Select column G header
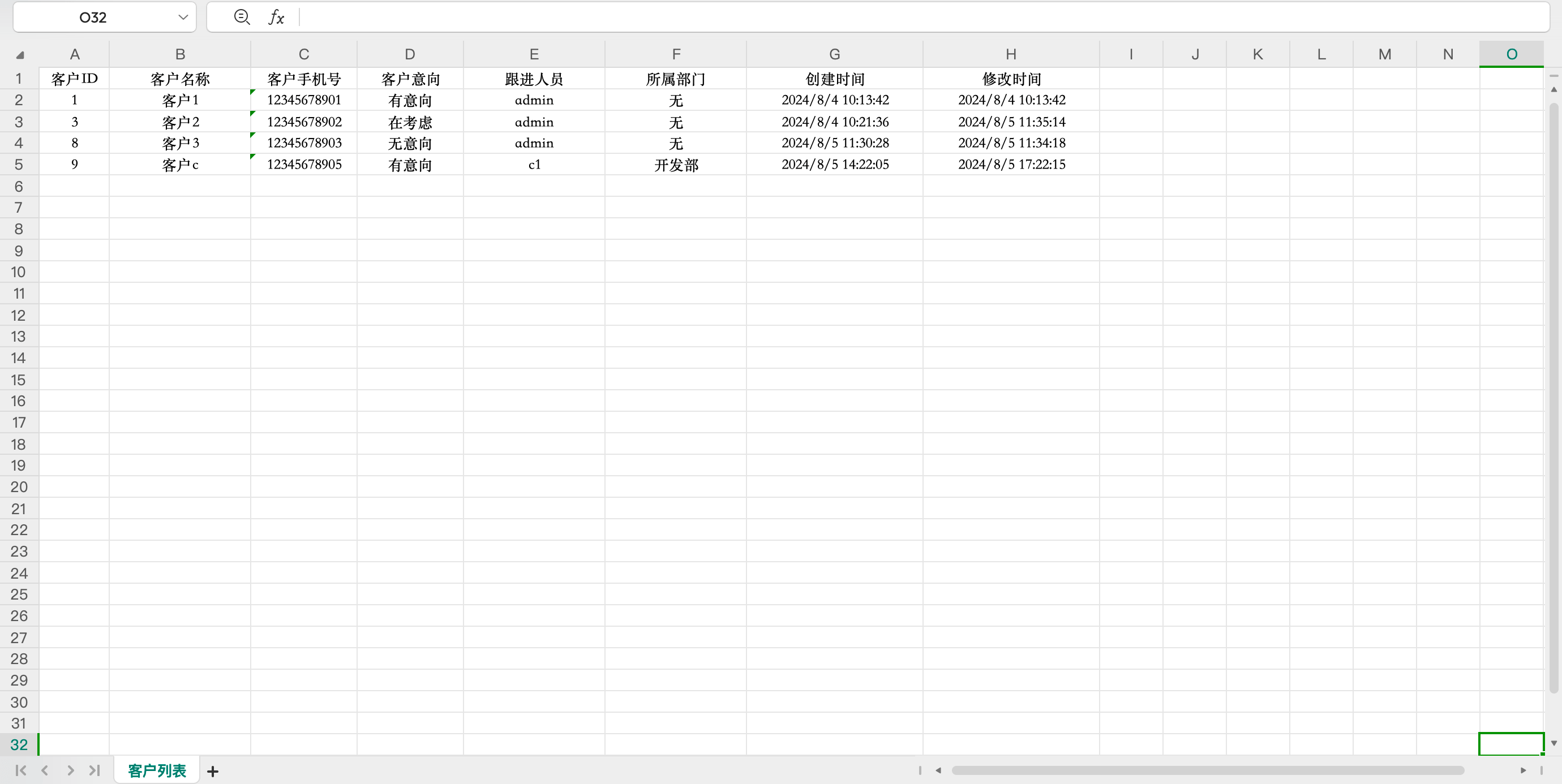Viewport: 1562px width, 784px height. coord(835,54)
